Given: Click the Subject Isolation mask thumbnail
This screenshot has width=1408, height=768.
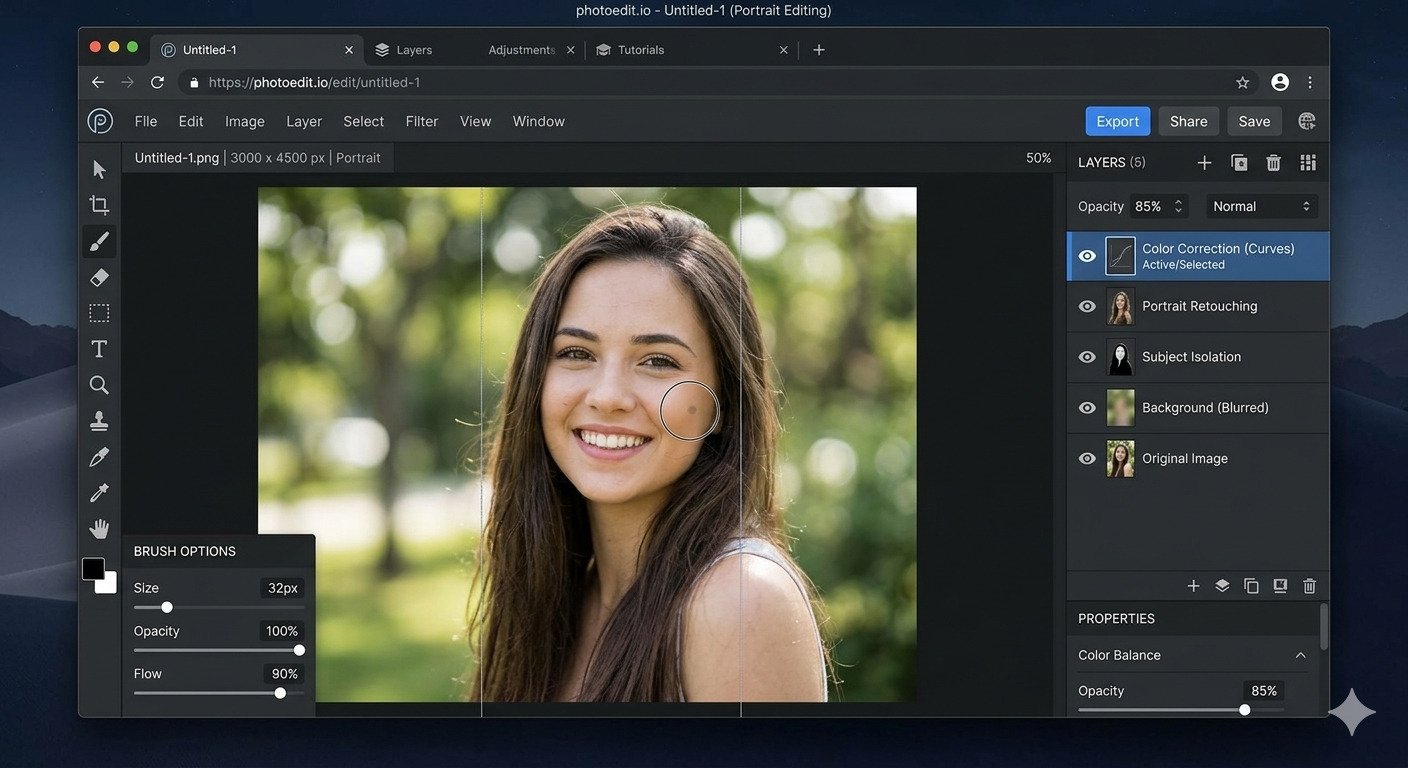Looking at the screenshot, I should pos(1120,357).
